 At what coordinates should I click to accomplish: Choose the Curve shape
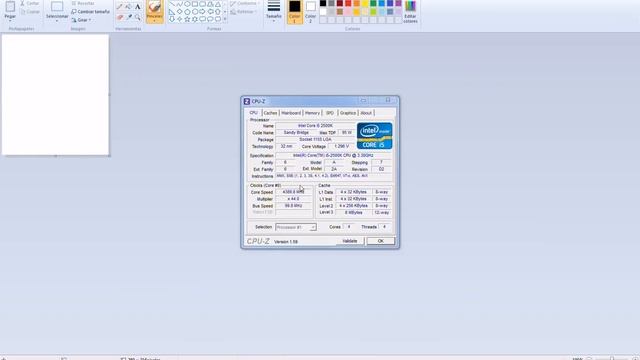[x=180, y=4]
